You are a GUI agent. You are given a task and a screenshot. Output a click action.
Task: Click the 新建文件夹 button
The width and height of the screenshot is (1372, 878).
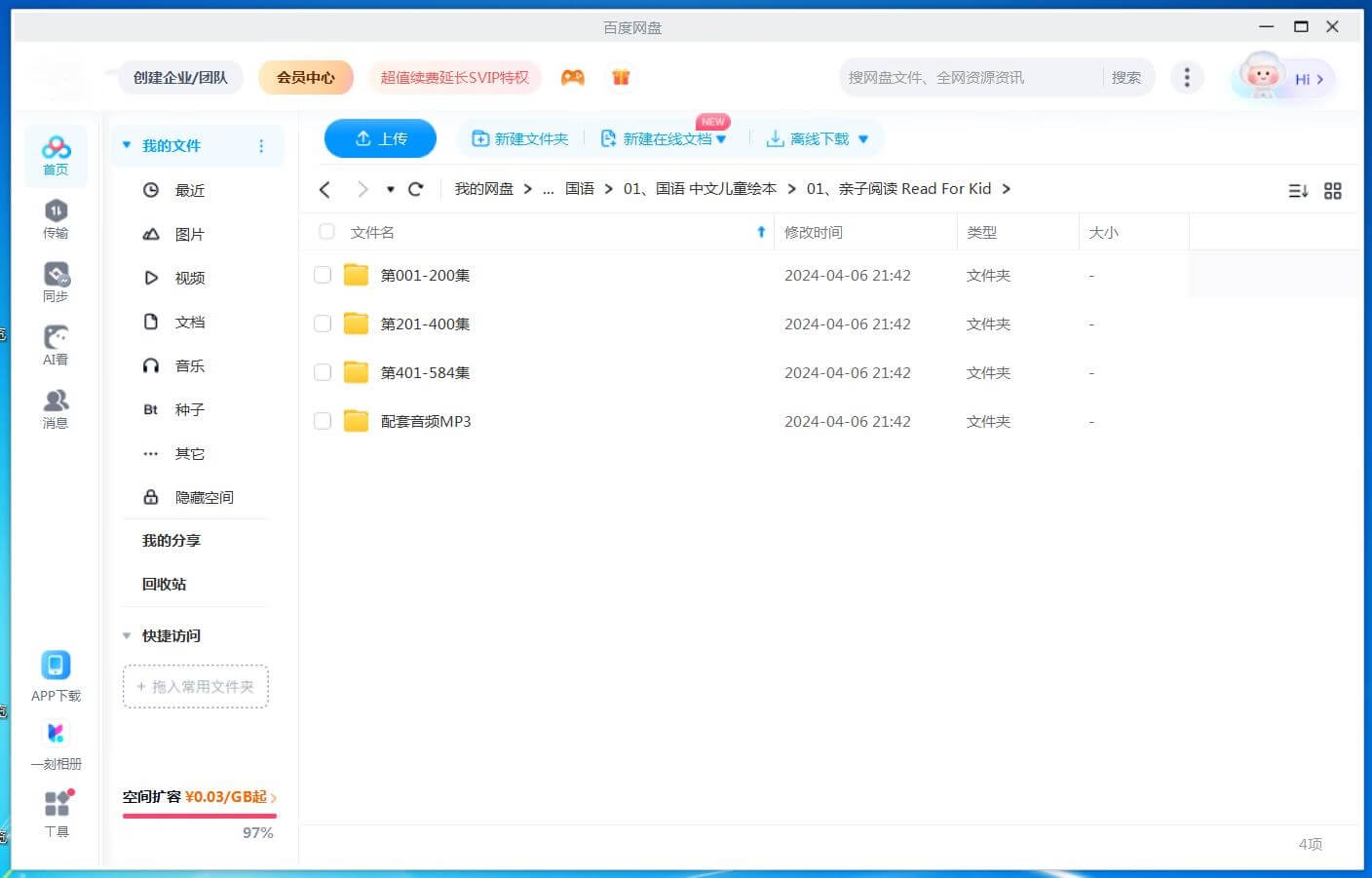520,139
